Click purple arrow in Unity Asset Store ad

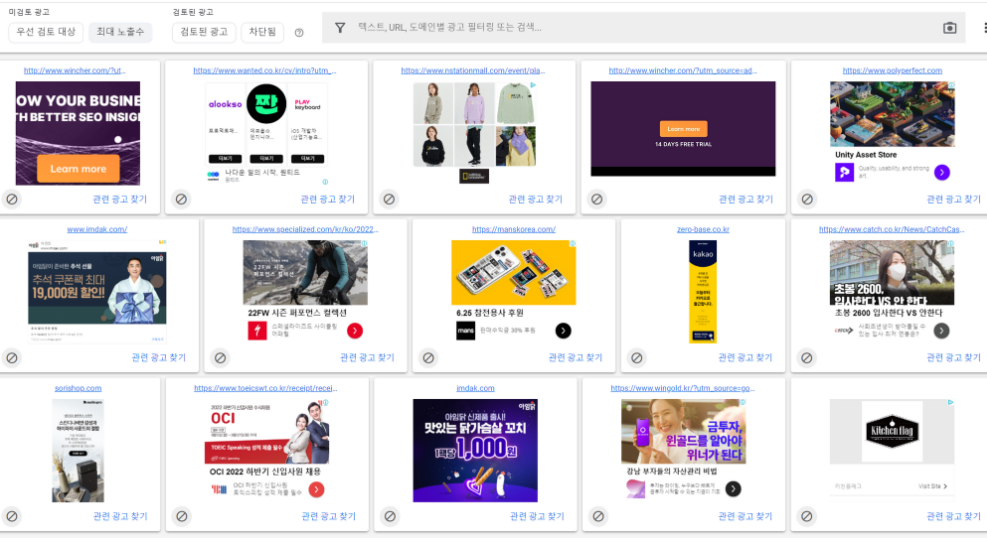click(942, 172)
